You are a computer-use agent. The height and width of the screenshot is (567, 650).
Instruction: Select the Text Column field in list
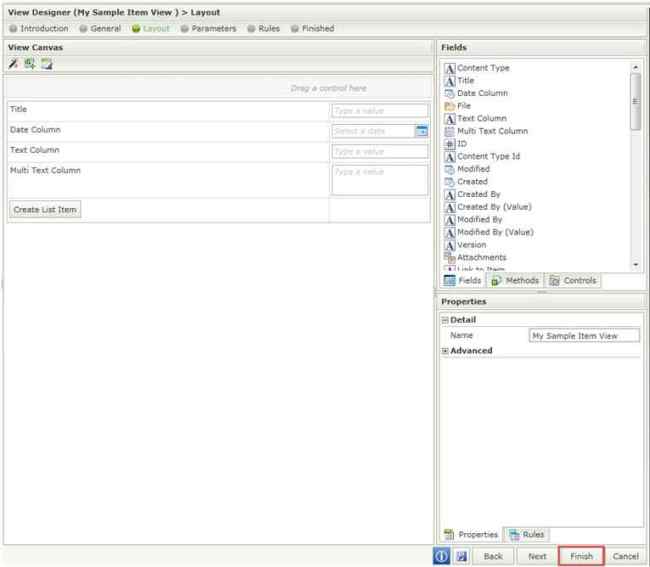(476, 119)
